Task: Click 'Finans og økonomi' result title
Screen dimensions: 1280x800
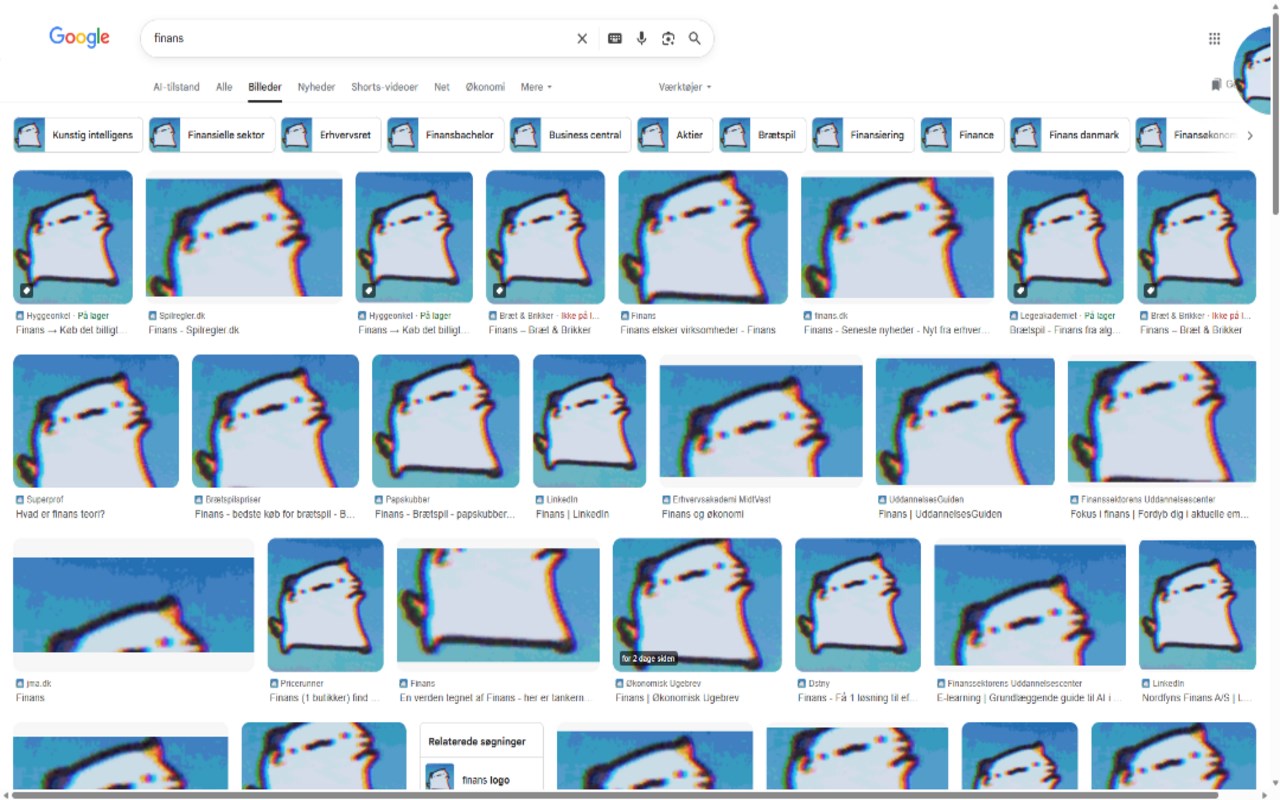Action: point(703,514)
